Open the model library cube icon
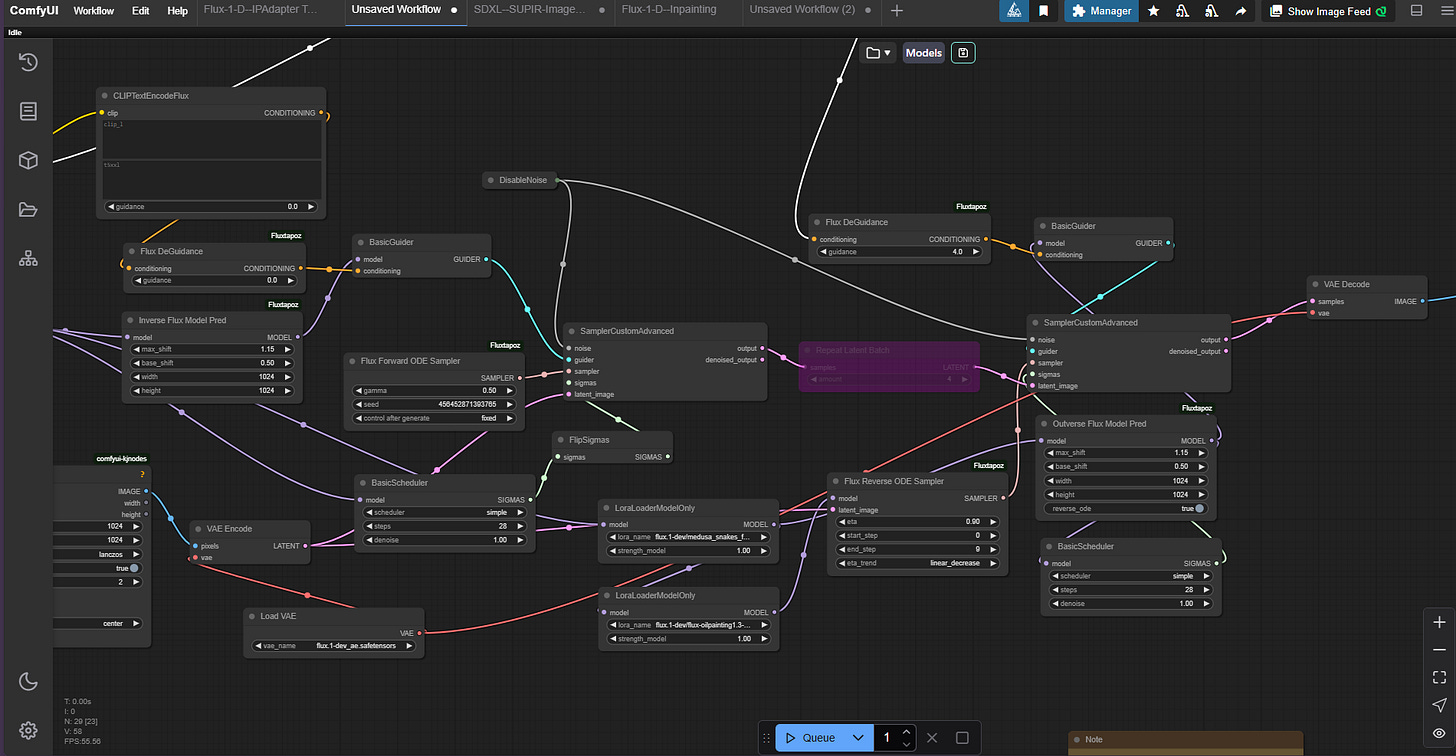Screen dimensions: 1456x756 (x=28, y=160)
